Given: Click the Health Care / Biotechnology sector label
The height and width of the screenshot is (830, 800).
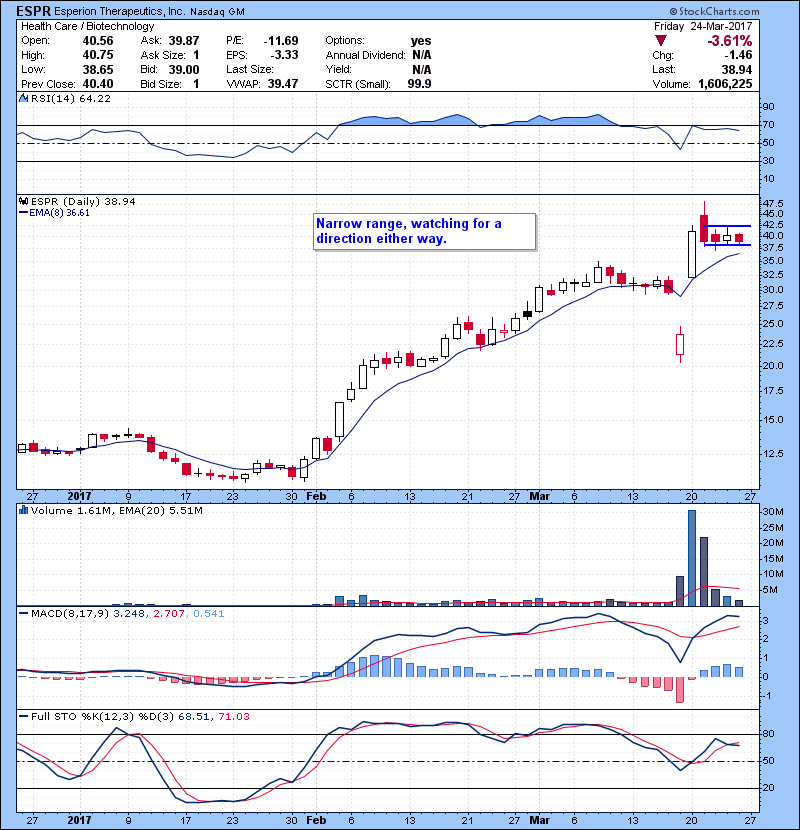Looking at the screenshot, I should point(88,26).
